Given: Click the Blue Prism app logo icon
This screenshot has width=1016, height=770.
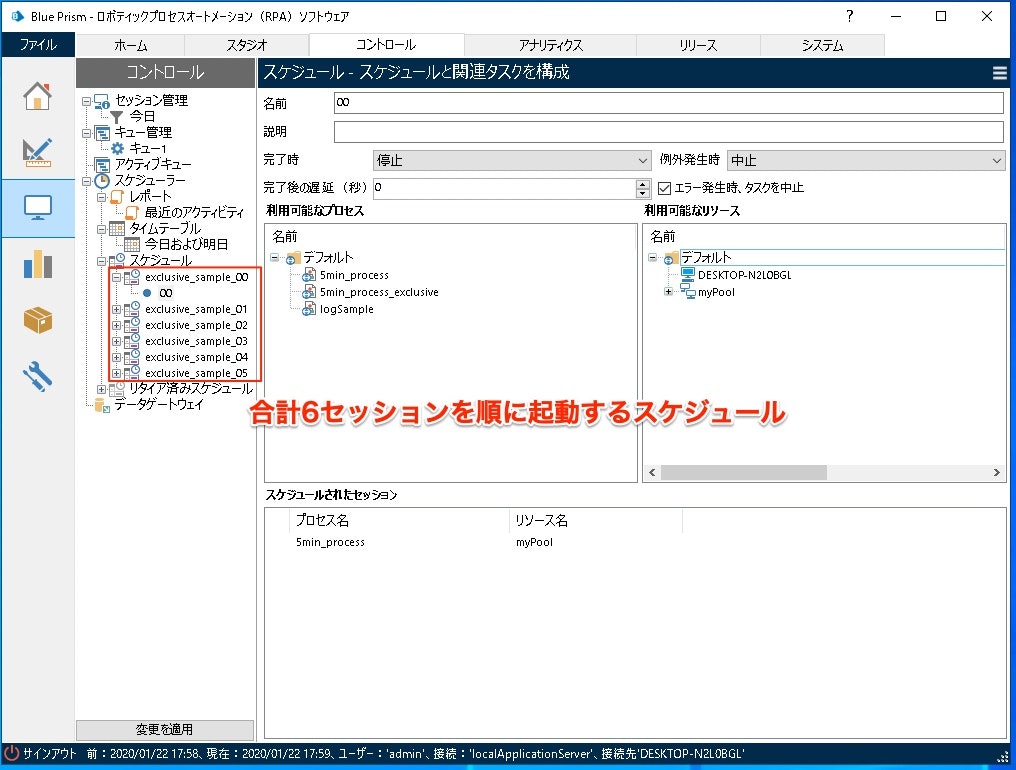Looking at the screenshot, I should [x=17, y=16].
